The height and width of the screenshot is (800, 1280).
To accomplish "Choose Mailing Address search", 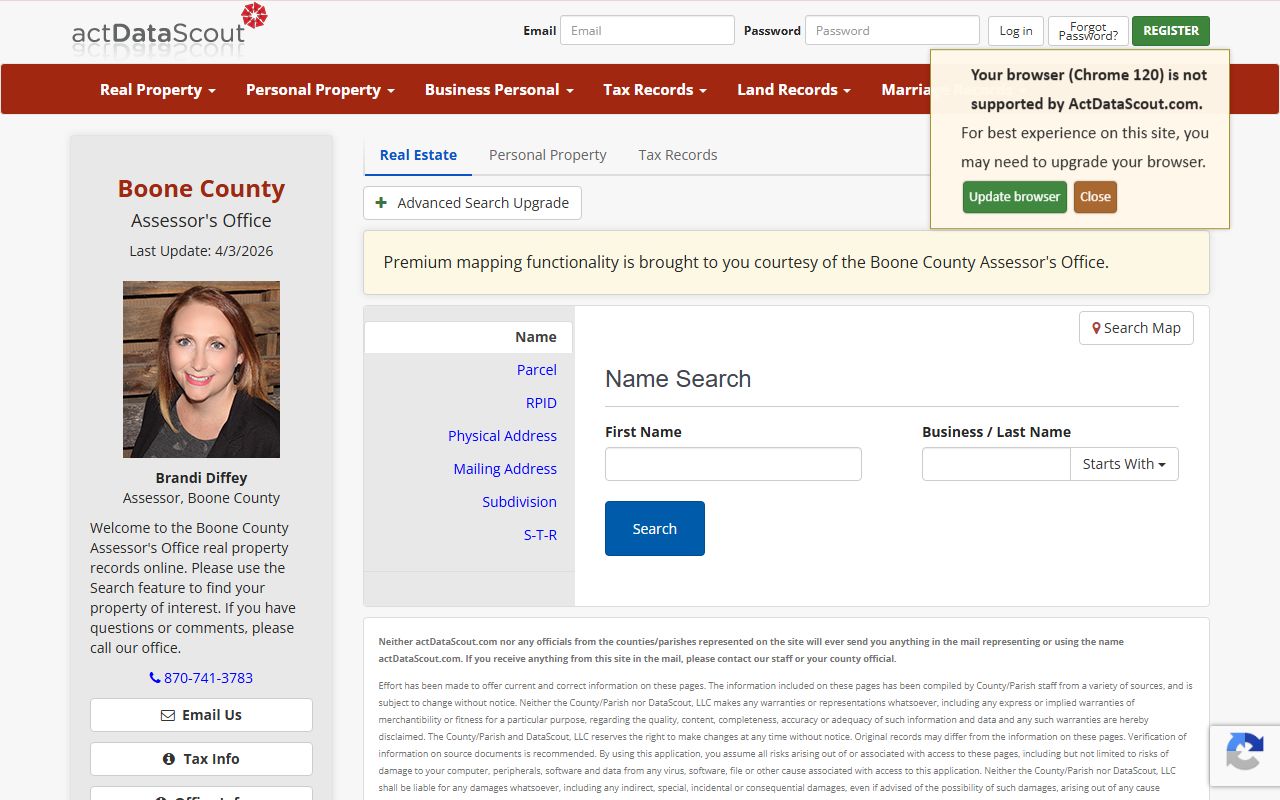I will [x=505, y=469].
